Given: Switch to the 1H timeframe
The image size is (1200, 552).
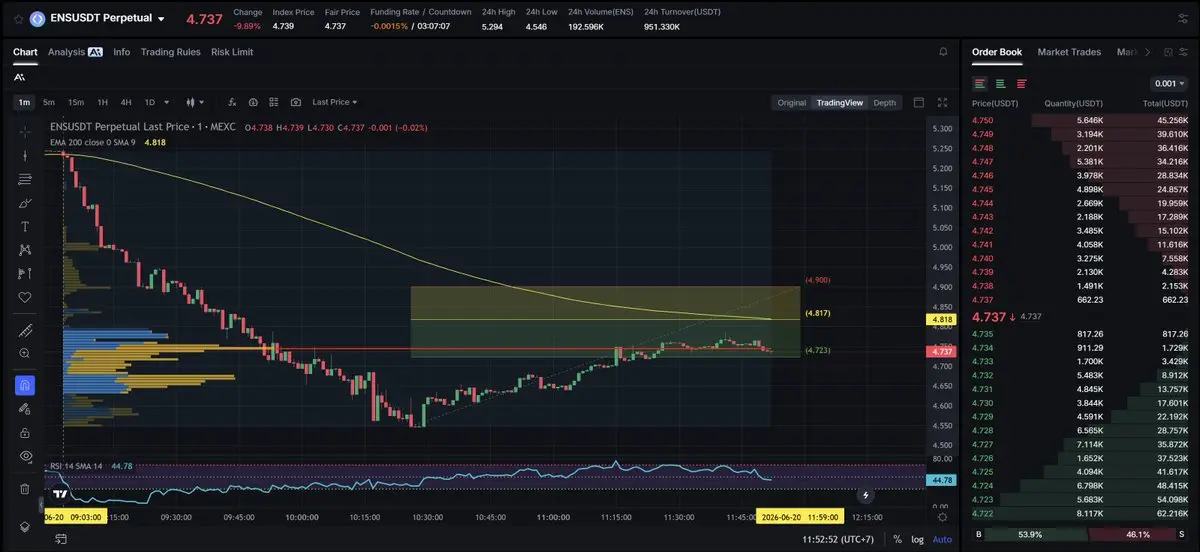Looking at the screenshot, I should [x=102, y=102].
